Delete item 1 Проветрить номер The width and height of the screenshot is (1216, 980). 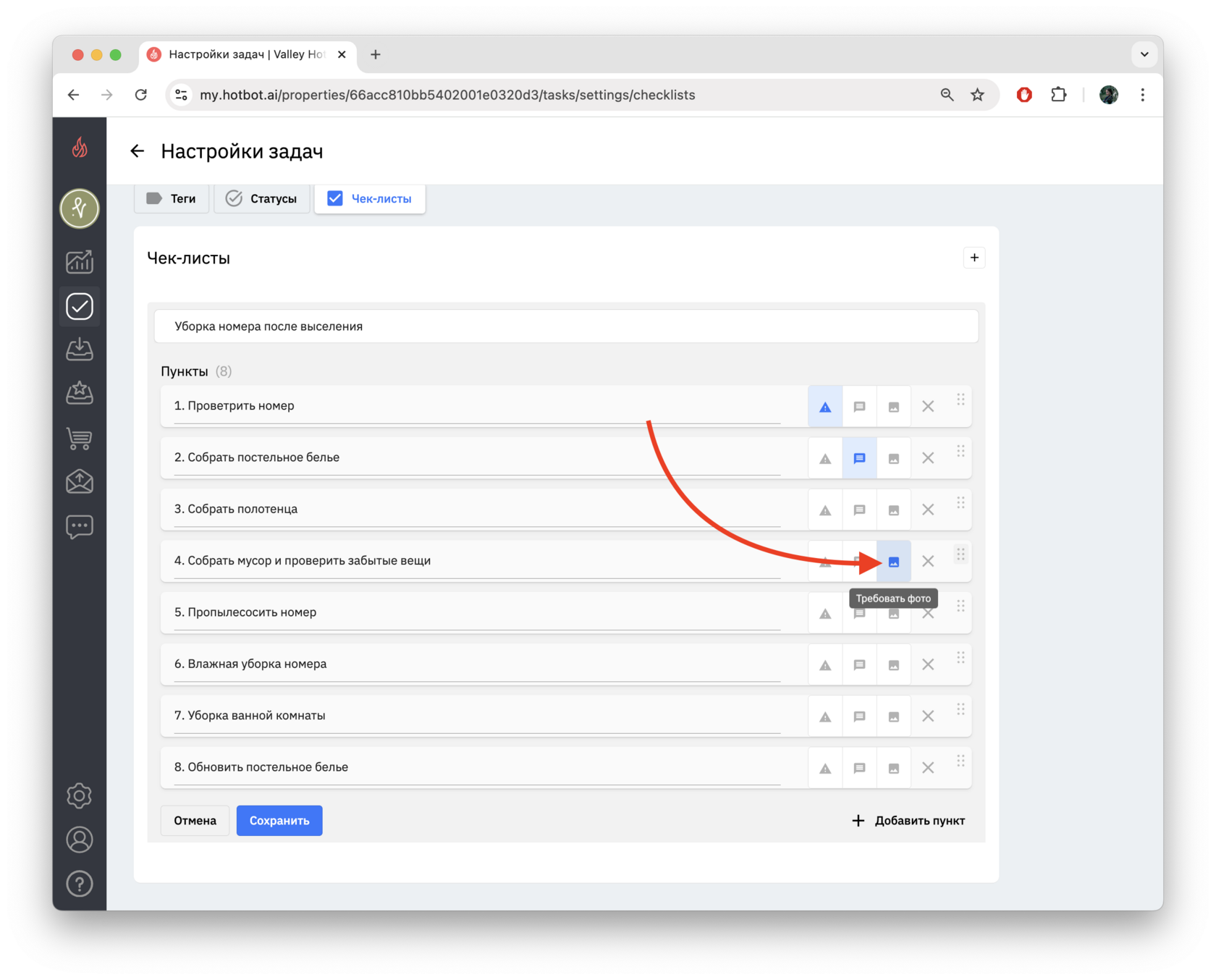[928, 407]
